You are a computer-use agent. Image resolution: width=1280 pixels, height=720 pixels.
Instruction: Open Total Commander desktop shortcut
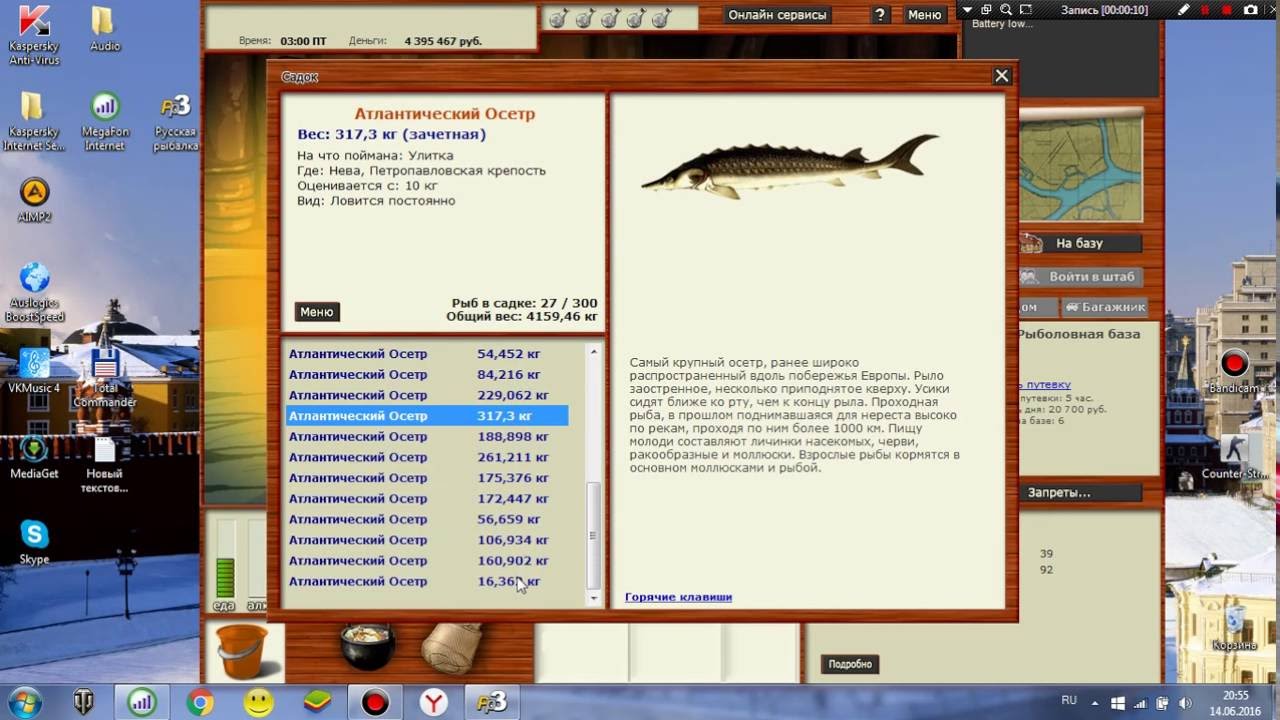(x=105, y=378)
